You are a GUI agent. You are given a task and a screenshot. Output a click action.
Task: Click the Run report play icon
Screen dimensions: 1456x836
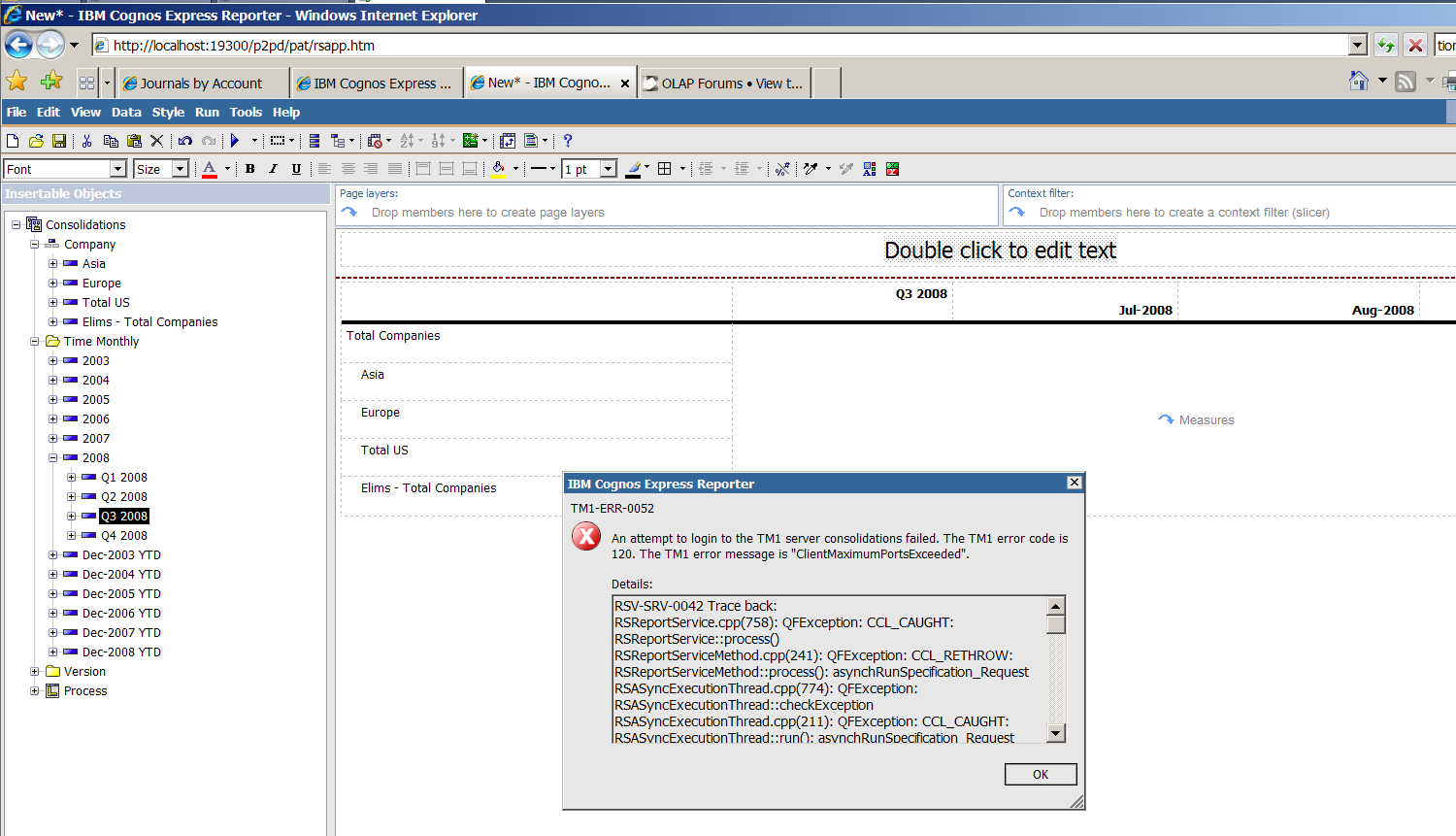pyautogui.click(x=235, y=141)
